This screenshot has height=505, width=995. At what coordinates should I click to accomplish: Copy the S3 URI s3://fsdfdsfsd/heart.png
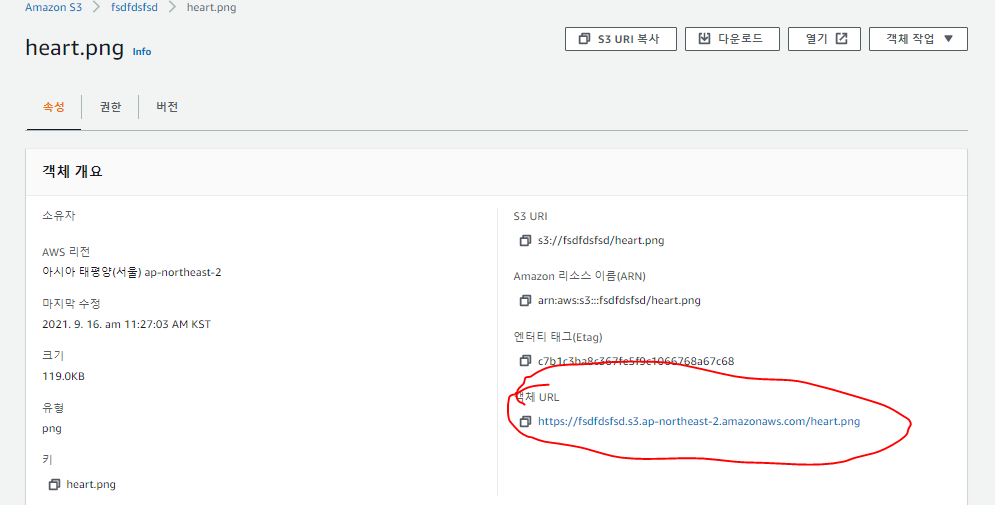[x=525, y=240]
